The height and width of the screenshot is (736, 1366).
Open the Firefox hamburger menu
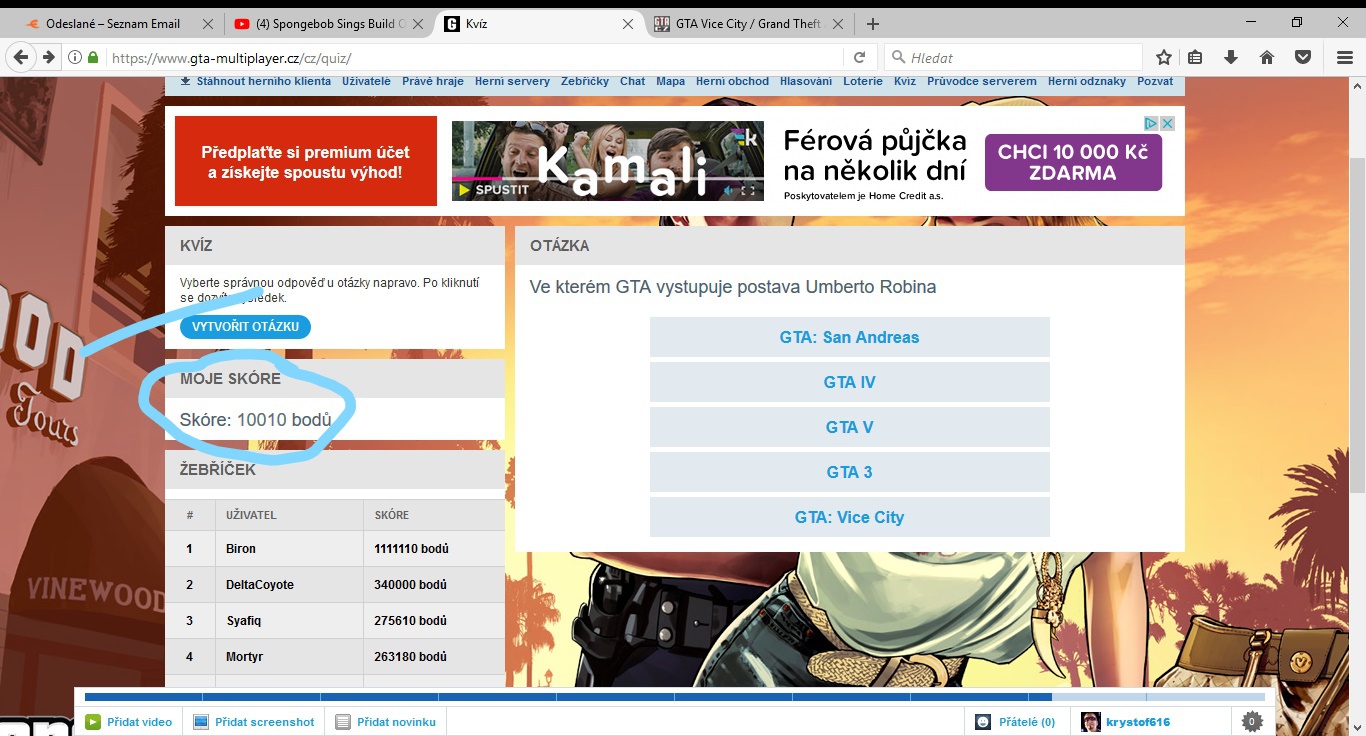click(1345, 58)
